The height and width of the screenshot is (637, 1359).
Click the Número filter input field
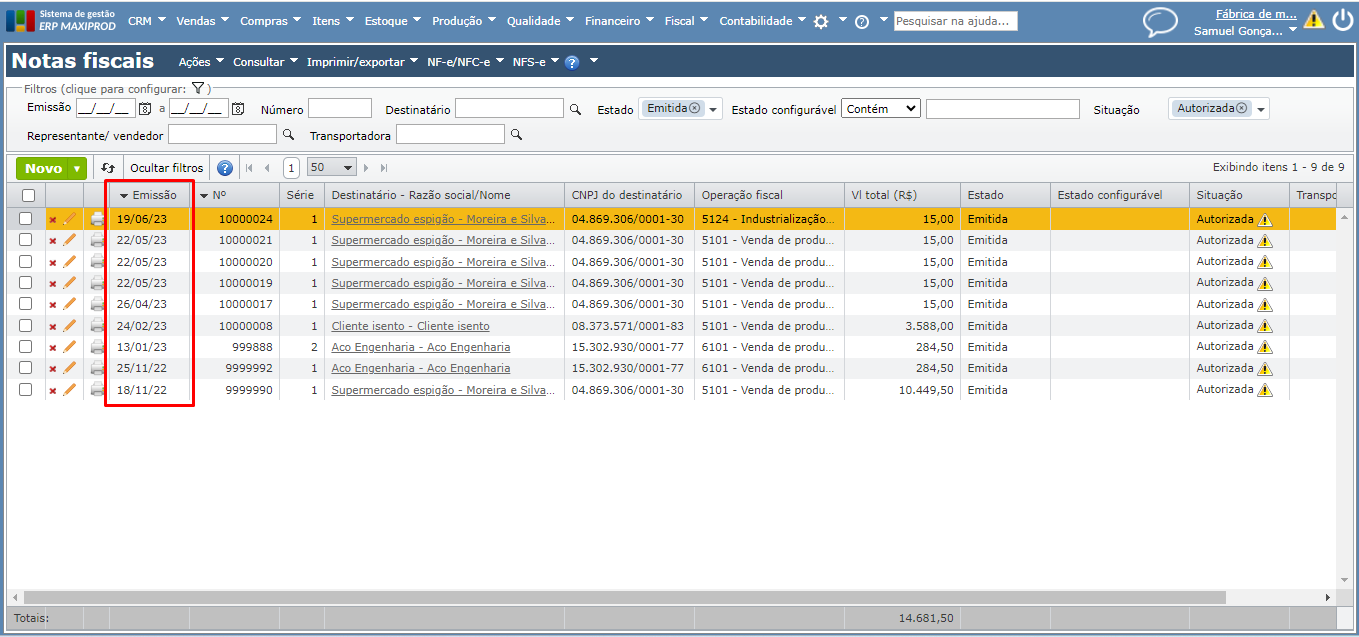340,109
